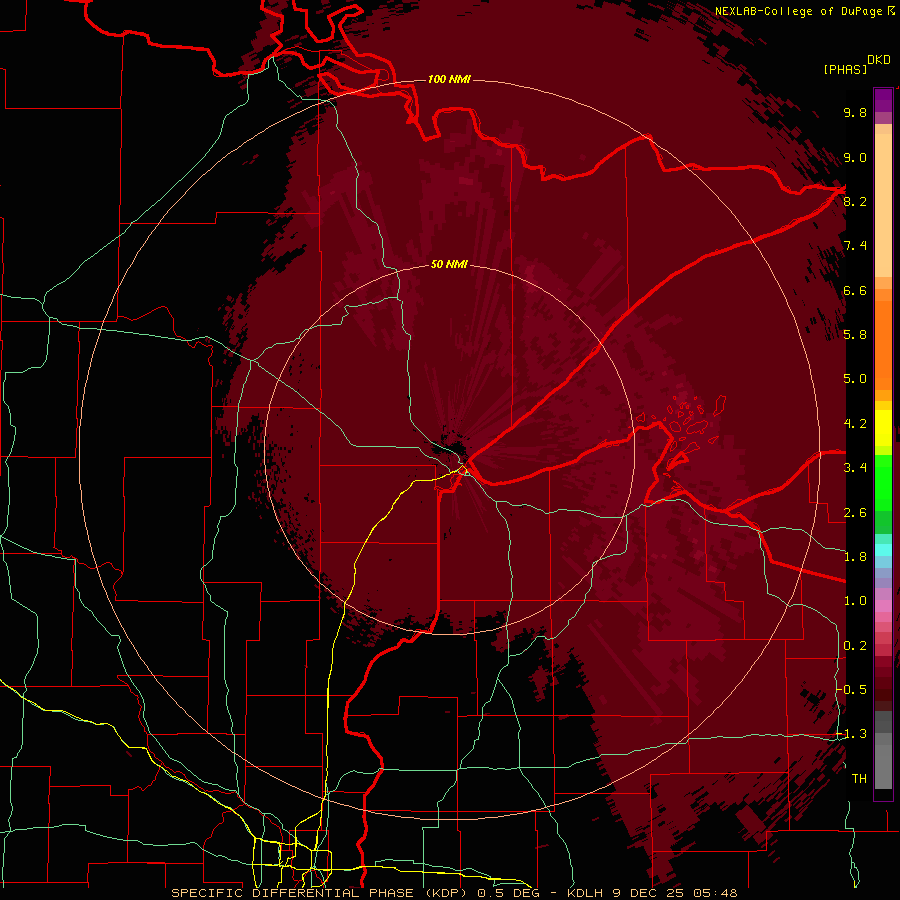Pick the light peach segment of color bar
The width and height of the screenshot is (900, 900).
pyautogui.click(x=883, y=207)
